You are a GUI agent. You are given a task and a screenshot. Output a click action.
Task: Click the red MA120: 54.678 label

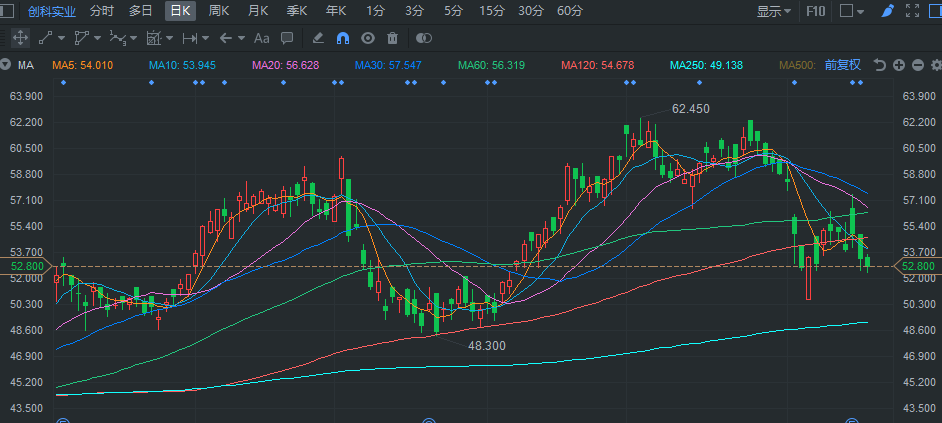pyautogui.click(x=597, y=65)
